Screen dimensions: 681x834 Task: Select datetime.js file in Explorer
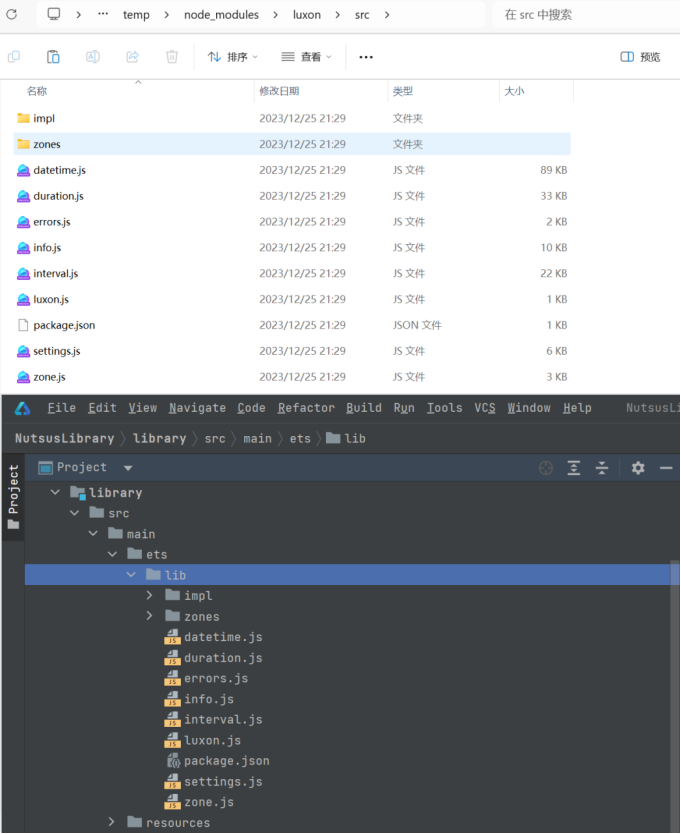tap(292, 170)
